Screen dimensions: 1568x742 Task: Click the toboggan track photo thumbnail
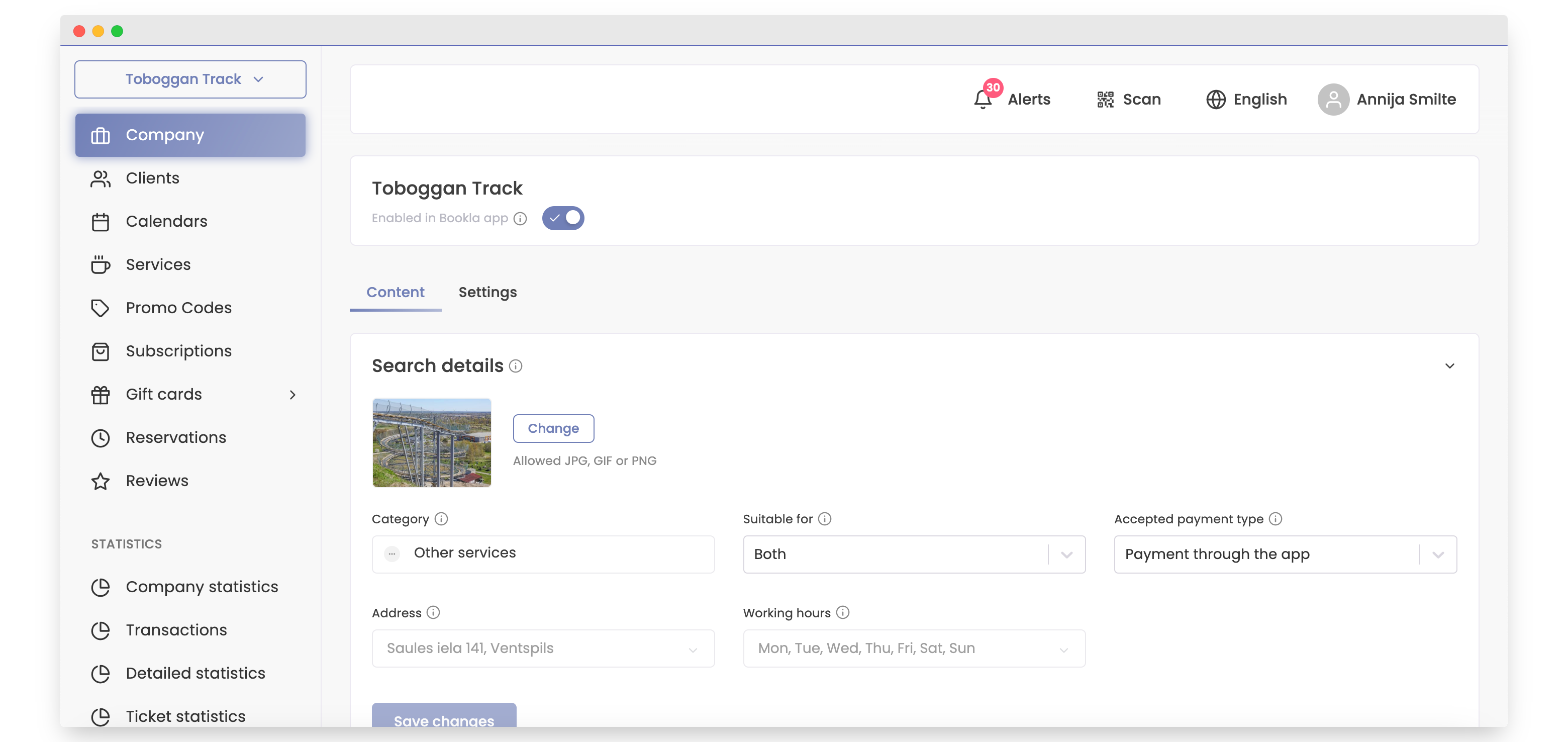point(432,442)
